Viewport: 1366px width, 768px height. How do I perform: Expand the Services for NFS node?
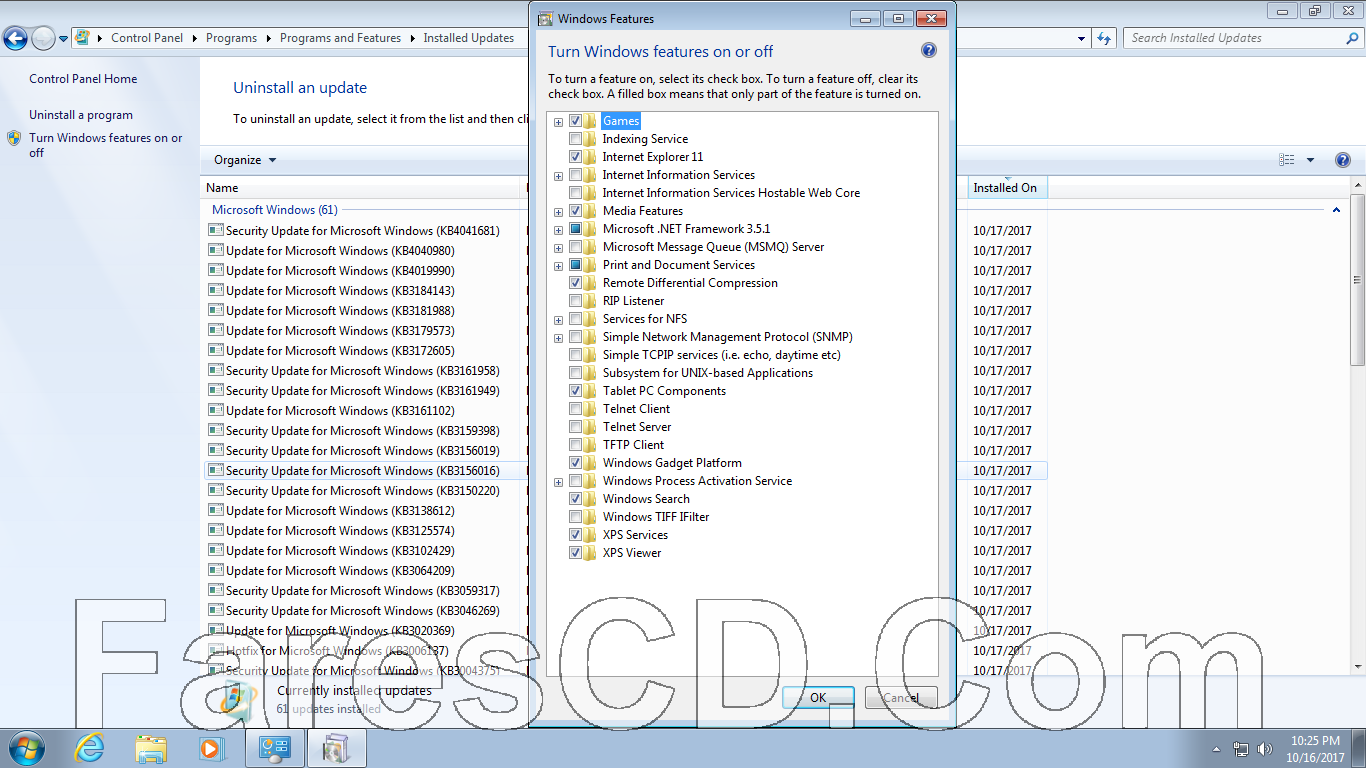[558, 320]
